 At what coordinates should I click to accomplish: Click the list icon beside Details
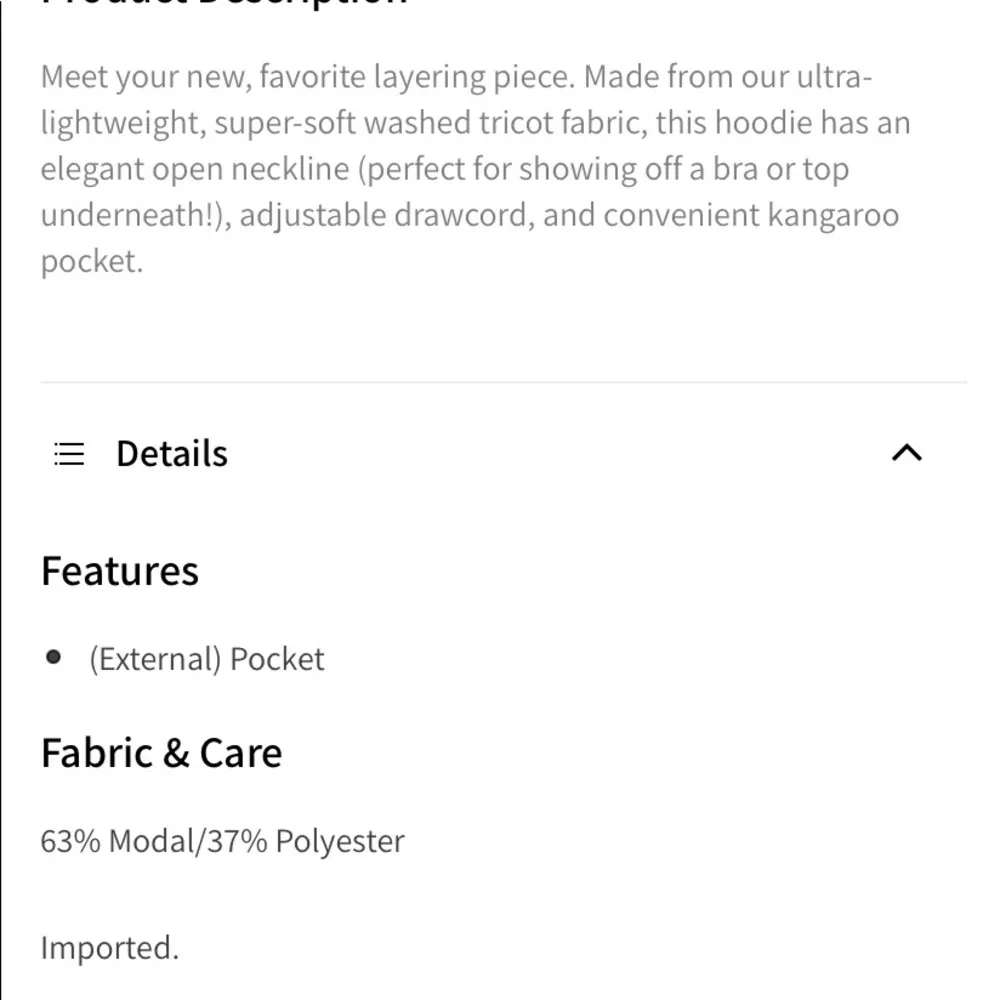click(x=69, y=454)
